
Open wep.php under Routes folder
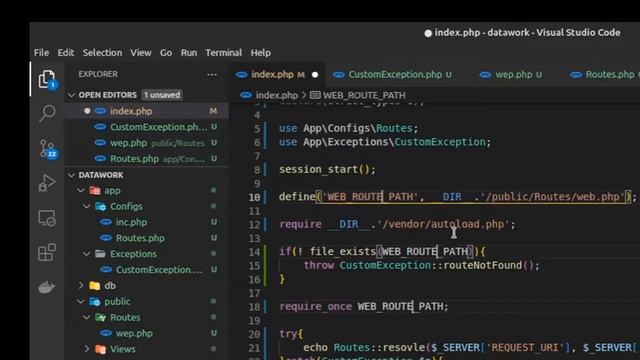click(147, 333)
